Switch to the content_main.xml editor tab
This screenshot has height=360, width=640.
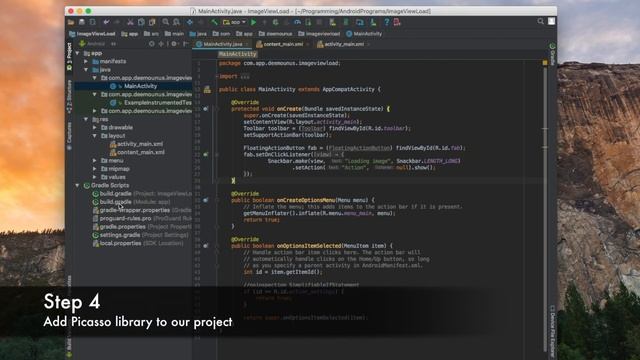coord(282,44)
